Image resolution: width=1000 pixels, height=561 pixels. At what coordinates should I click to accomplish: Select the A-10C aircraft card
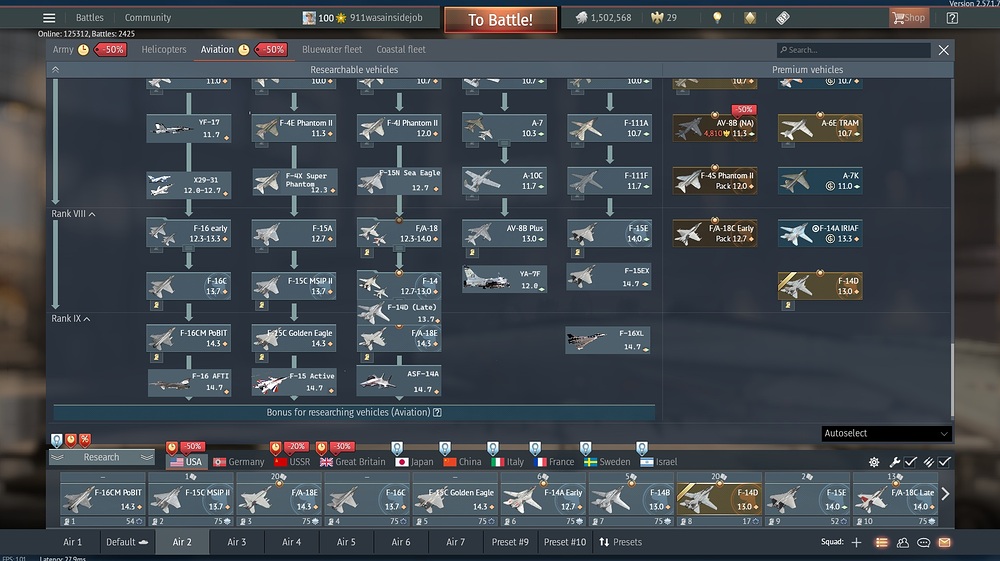(504, 180)
